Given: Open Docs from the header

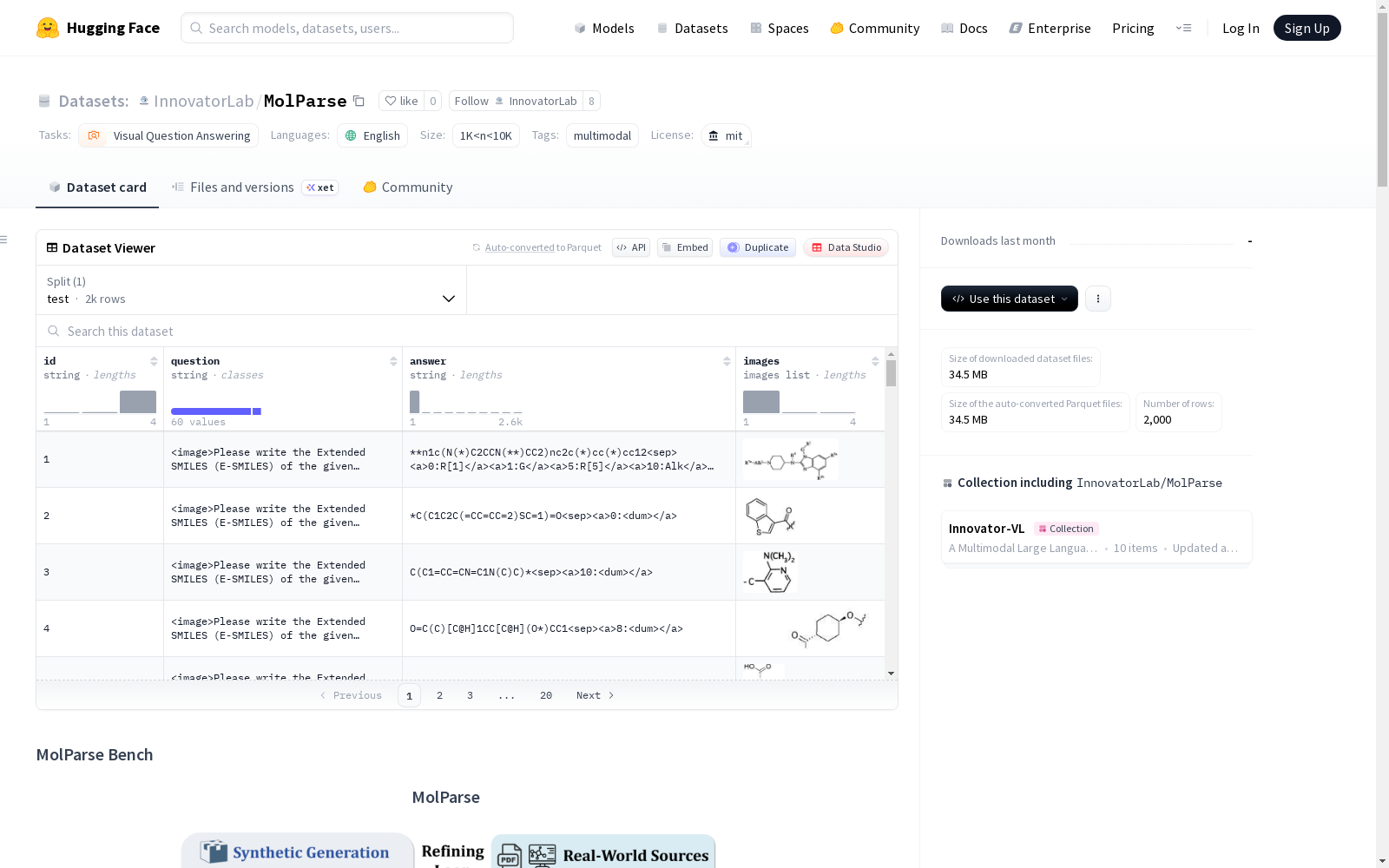Looking at the screenshot, I should (964, 28).
